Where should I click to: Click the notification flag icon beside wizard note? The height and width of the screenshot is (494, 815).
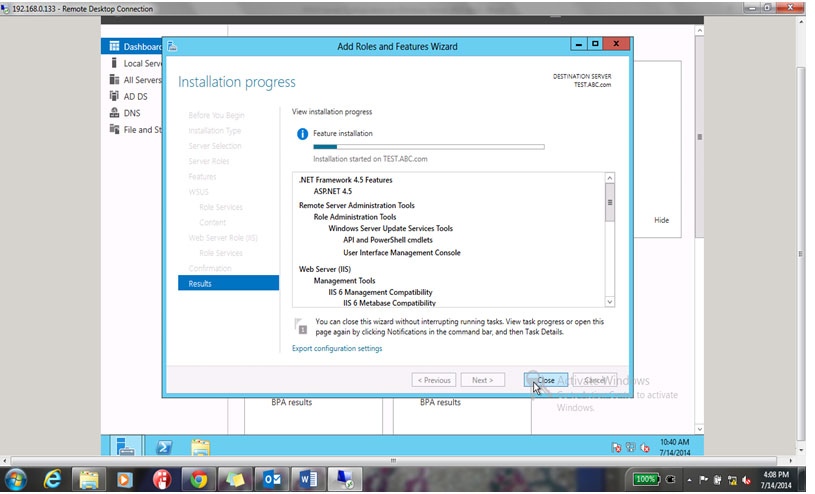(x=300, y=327)
